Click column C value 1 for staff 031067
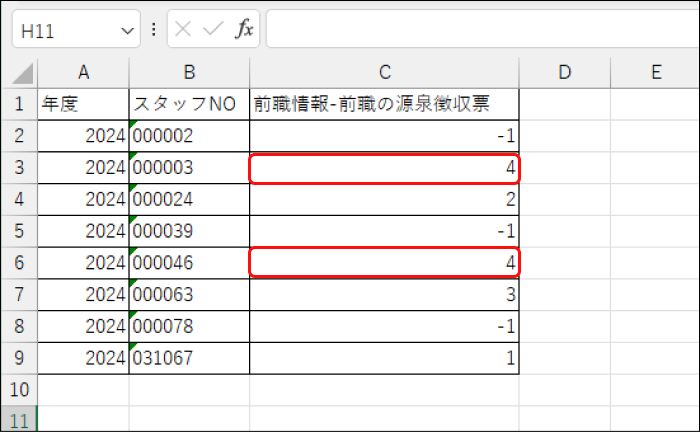 384,358
